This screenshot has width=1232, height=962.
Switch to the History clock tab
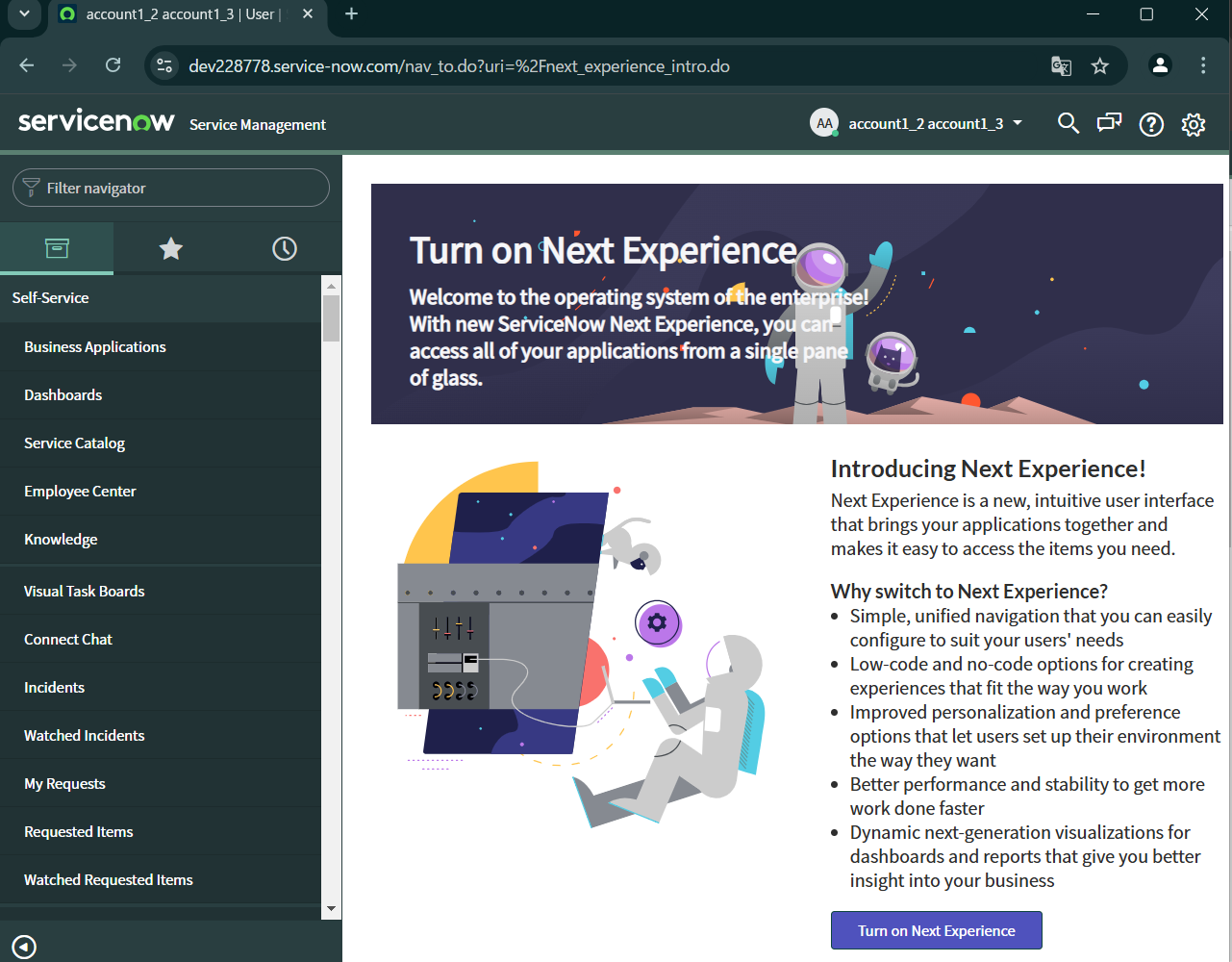[x=285, y=248]
